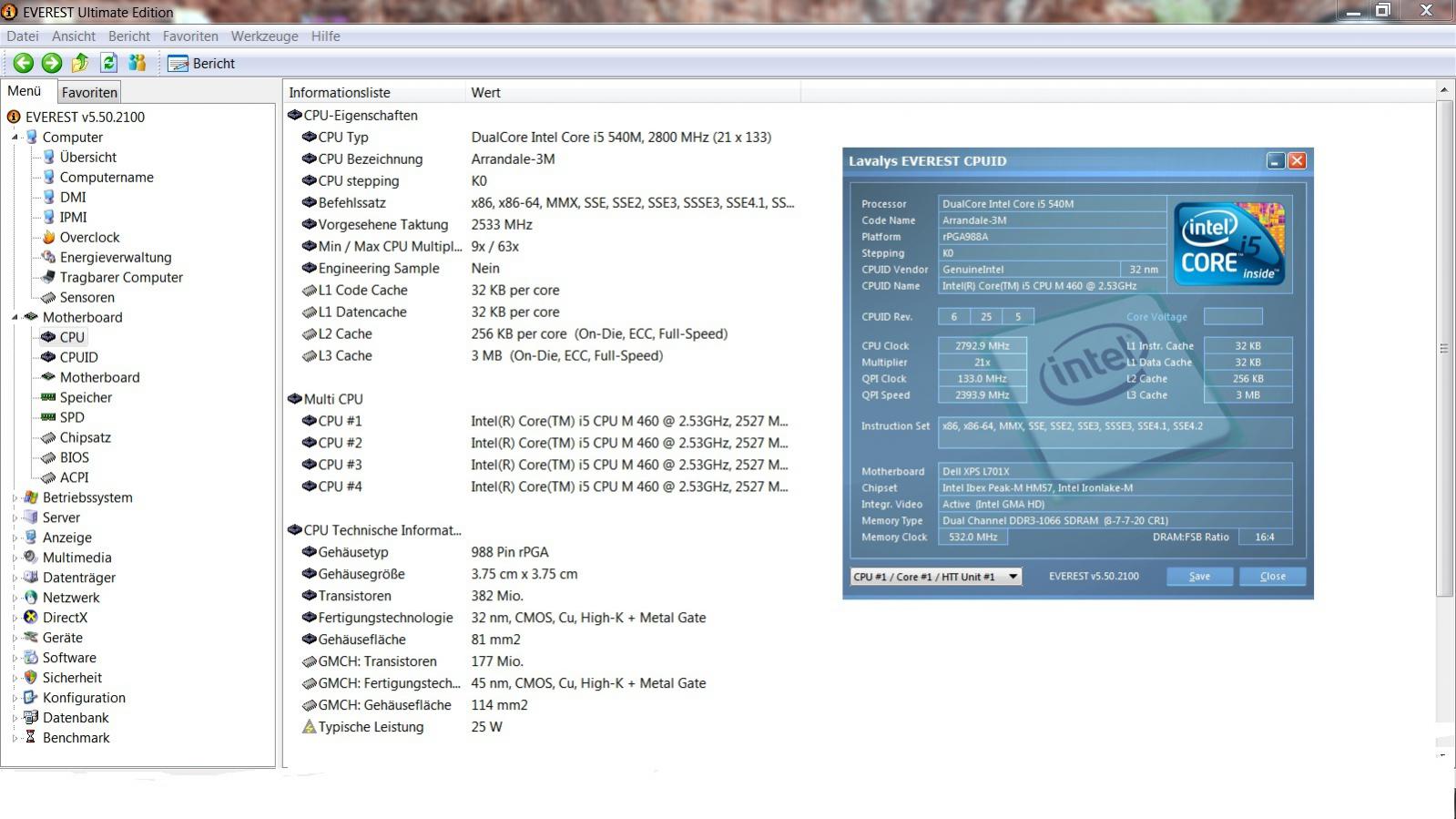The width and height of the screenshot is (1456, 819).
Task: Click the main list vertical scrollbar
Action: tap(1444, 348)
